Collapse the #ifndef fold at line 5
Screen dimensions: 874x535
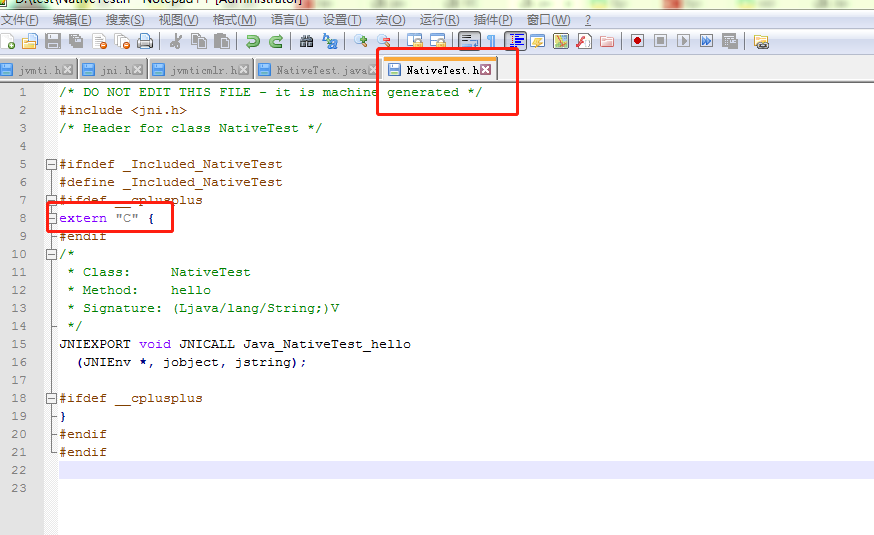pyautogui.click(x=51, y=164)
